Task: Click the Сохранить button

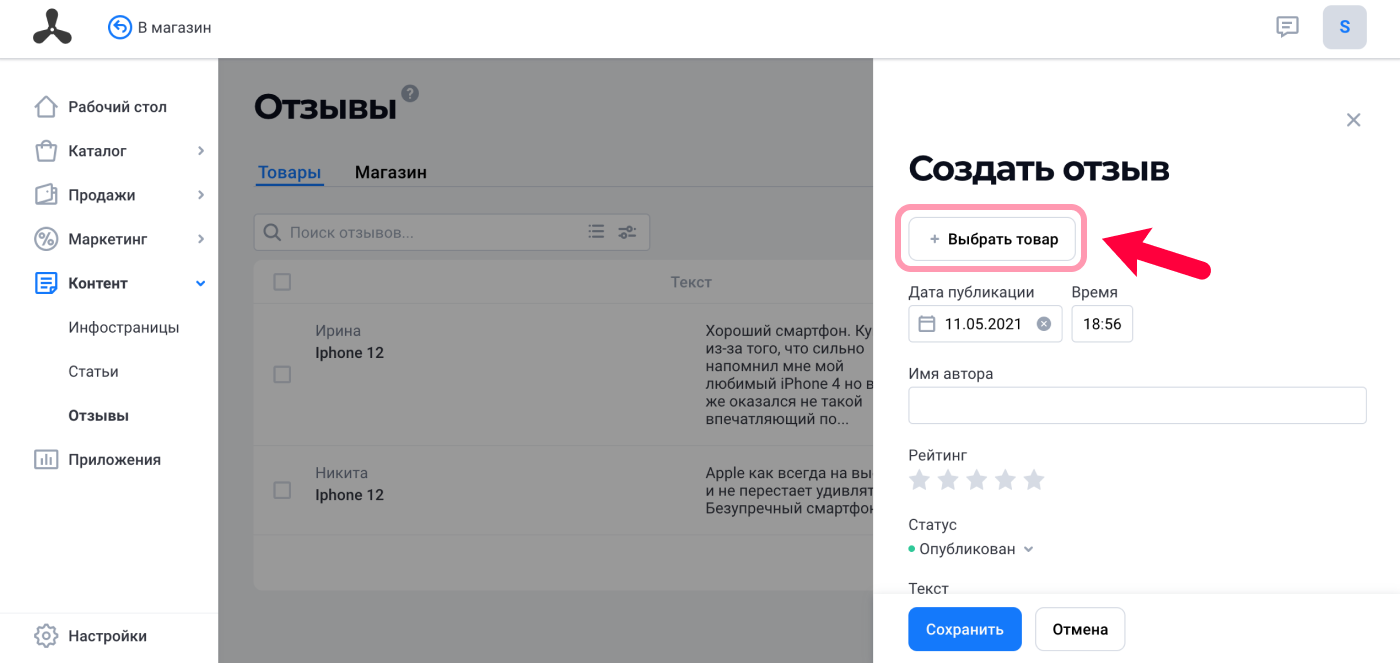Action: (964, 629)
